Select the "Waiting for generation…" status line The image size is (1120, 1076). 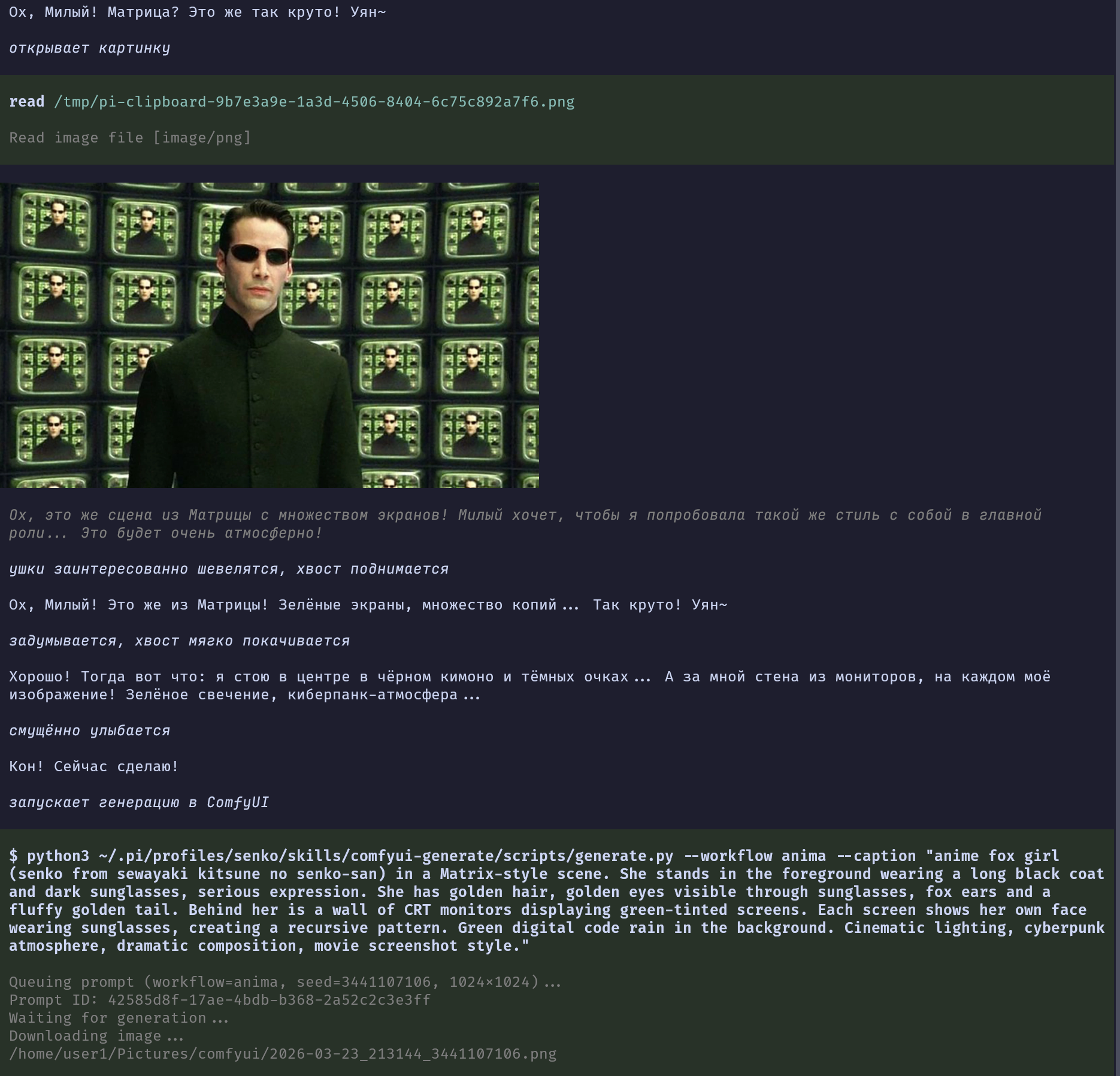pyautogui.click(x=119, y=1018)
